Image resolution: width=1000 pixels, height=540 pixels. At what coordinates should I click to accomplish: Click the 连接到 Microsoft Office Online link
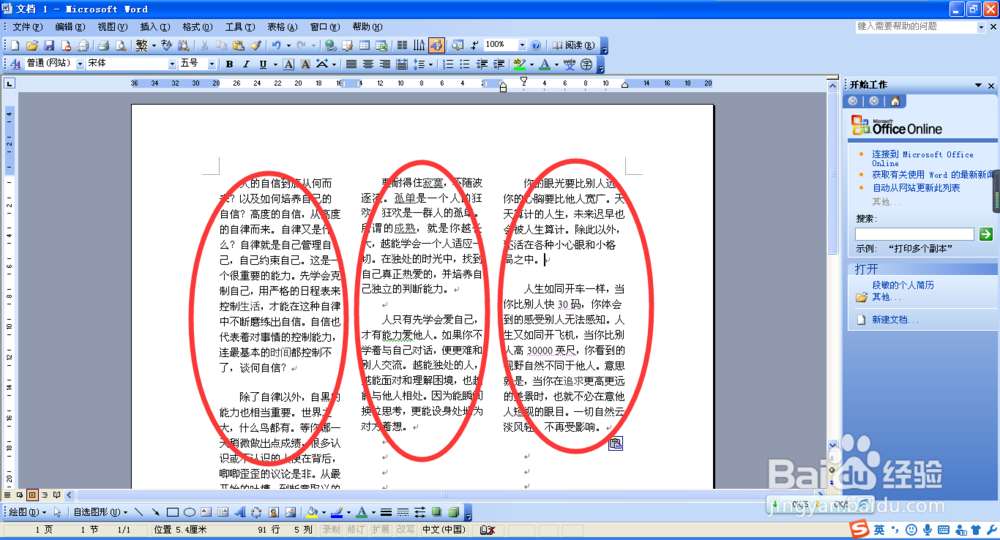922,159
